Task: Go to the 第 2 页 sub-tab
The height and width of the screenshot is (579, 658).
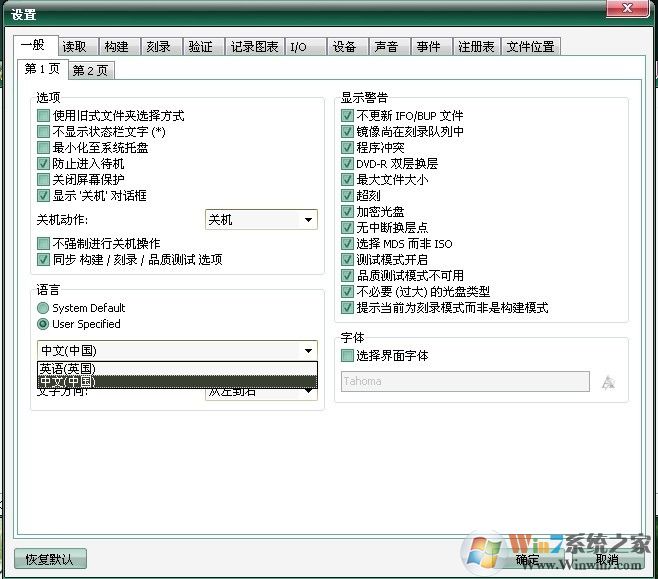Action: pos(90,70)
